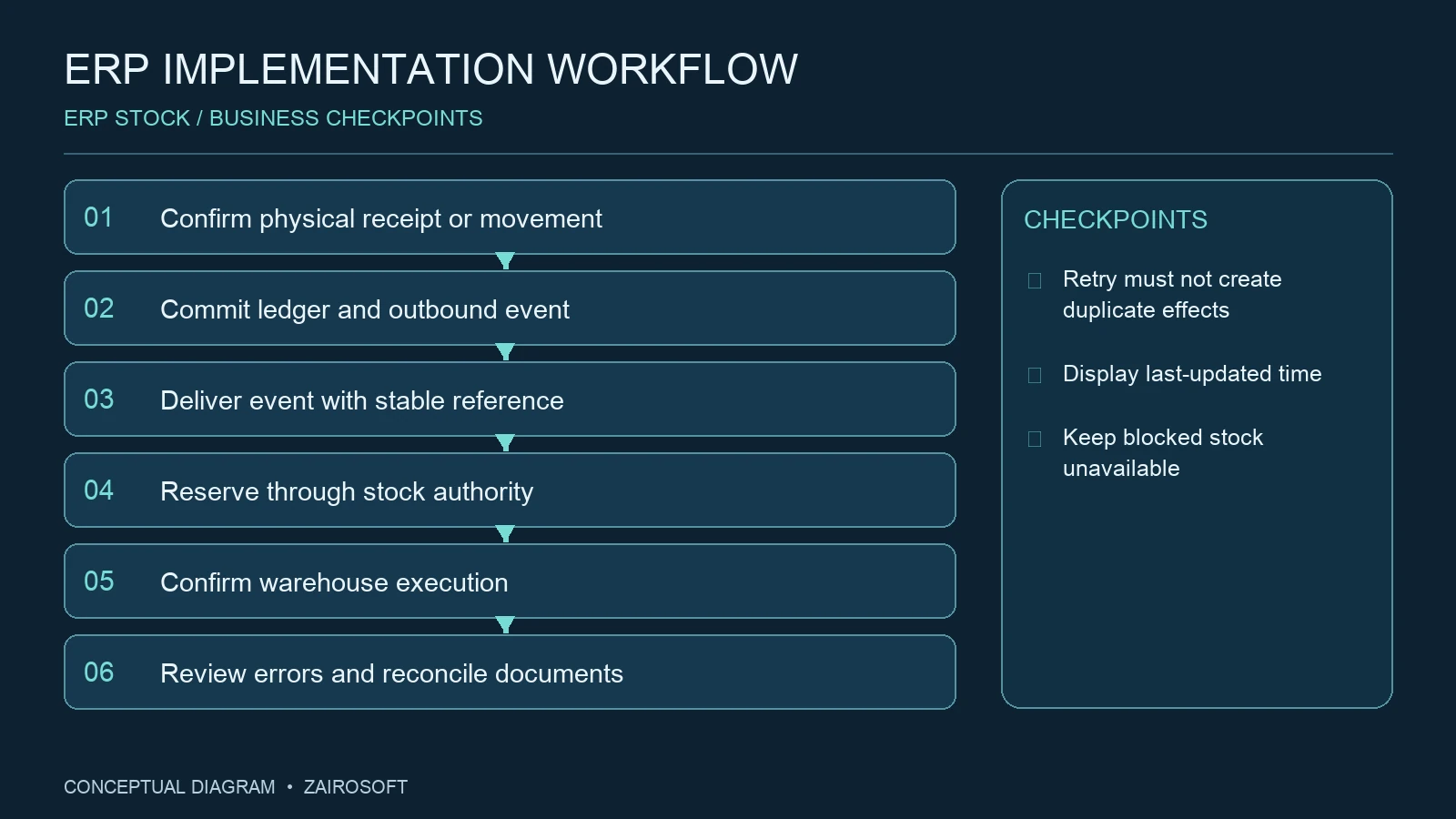Image resolution: width=1456 pixels, height=819 pixels.
Task: Select step 02 Commit ledger and outbound event
Action: click(x=510, y=308)
